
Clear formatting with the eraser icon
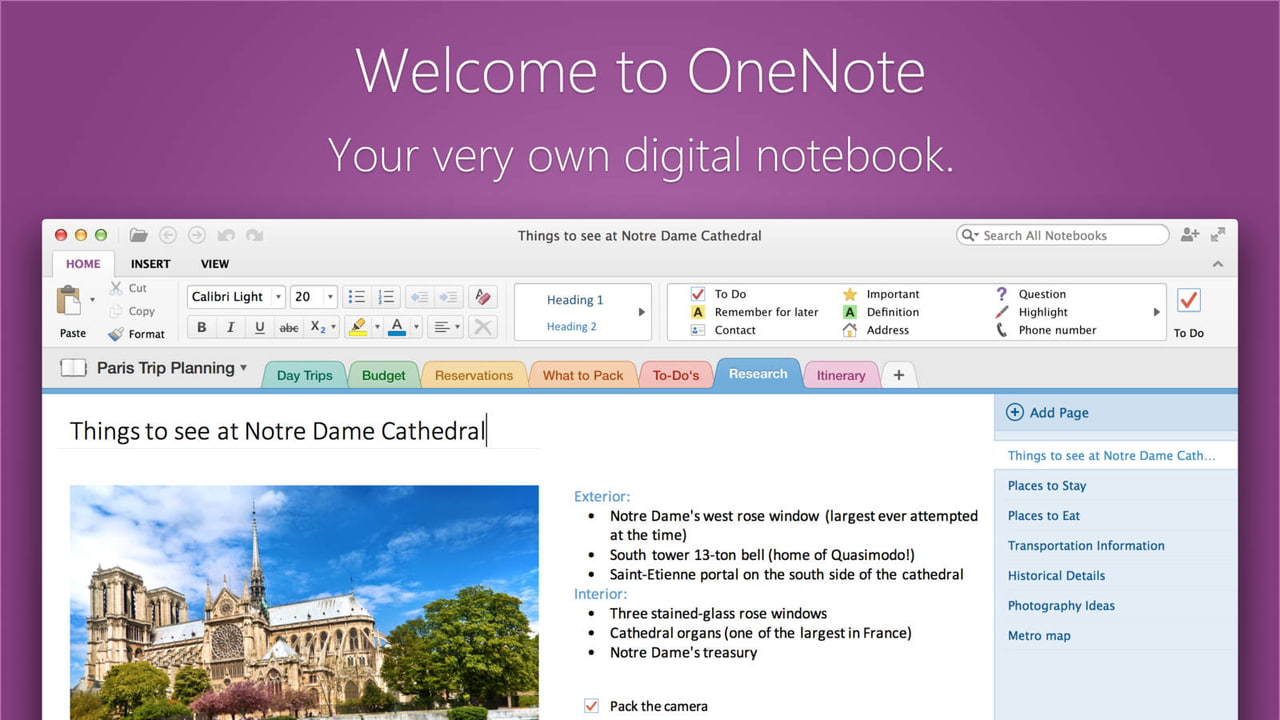pyautogui.click(x=482, y=297)
